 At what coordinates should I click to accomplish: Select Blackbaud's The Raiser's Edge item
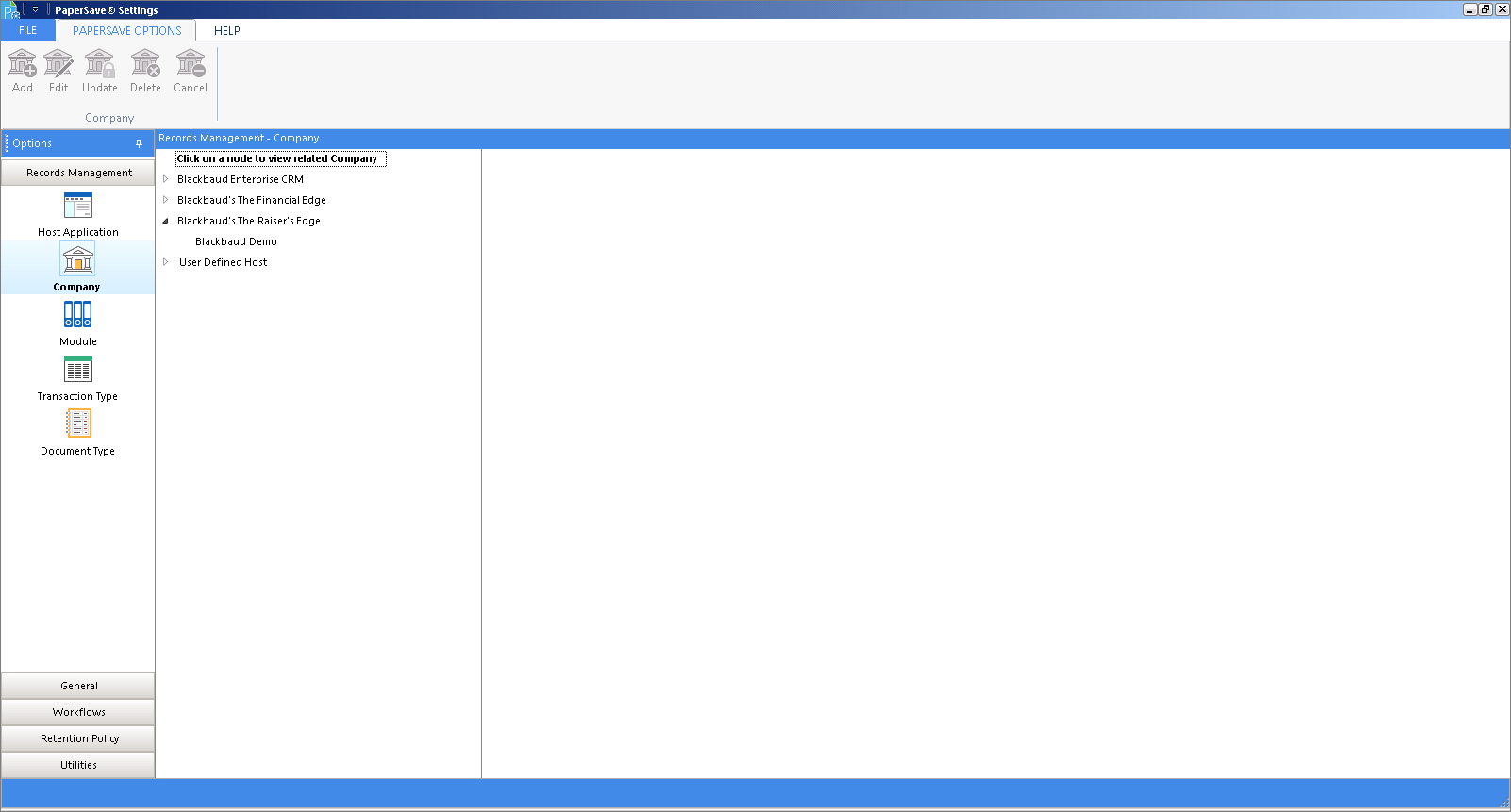click(x=249, y=221)
